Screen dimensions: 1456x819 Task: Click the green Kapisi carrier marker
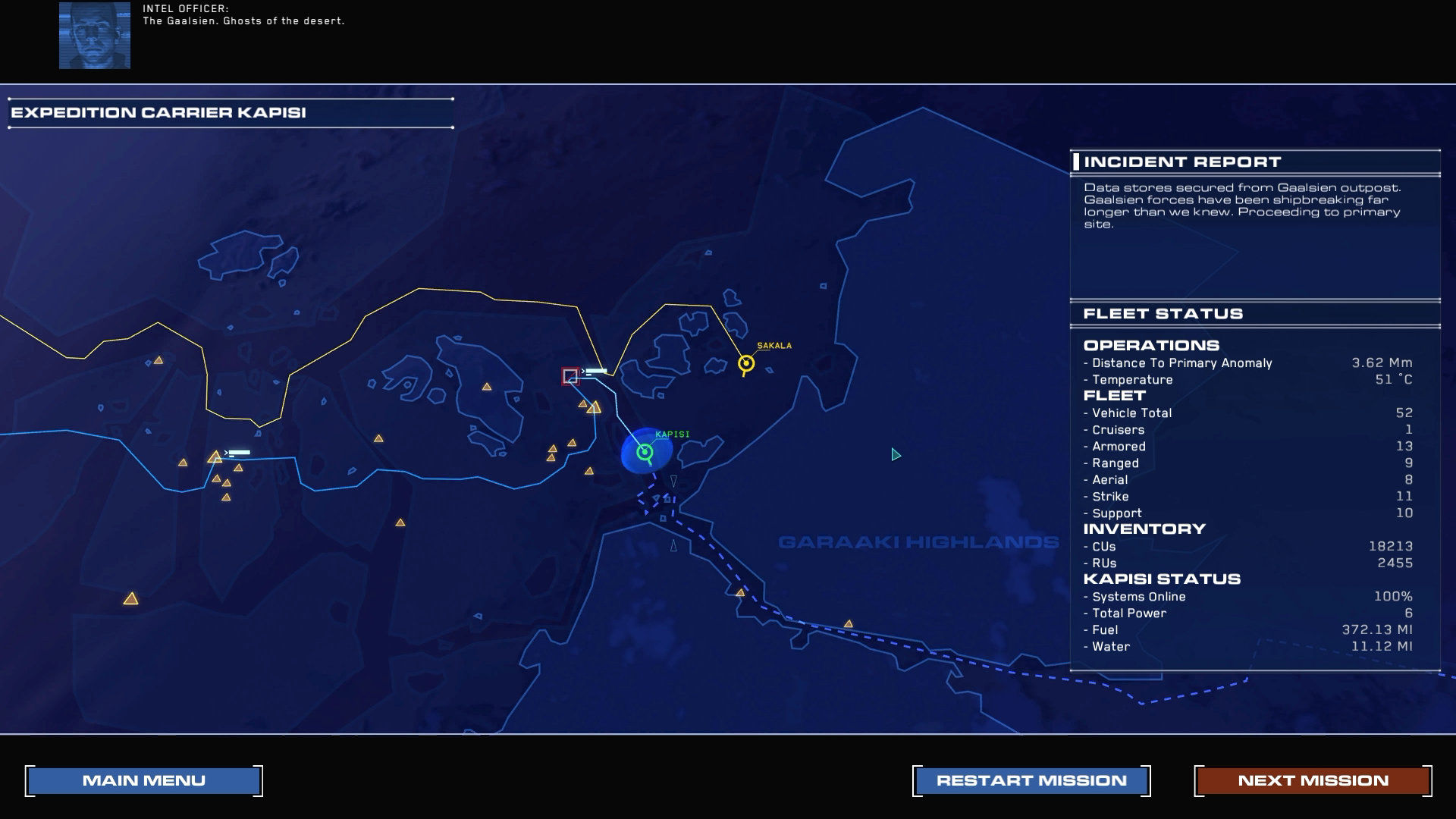tap(645, 453)
